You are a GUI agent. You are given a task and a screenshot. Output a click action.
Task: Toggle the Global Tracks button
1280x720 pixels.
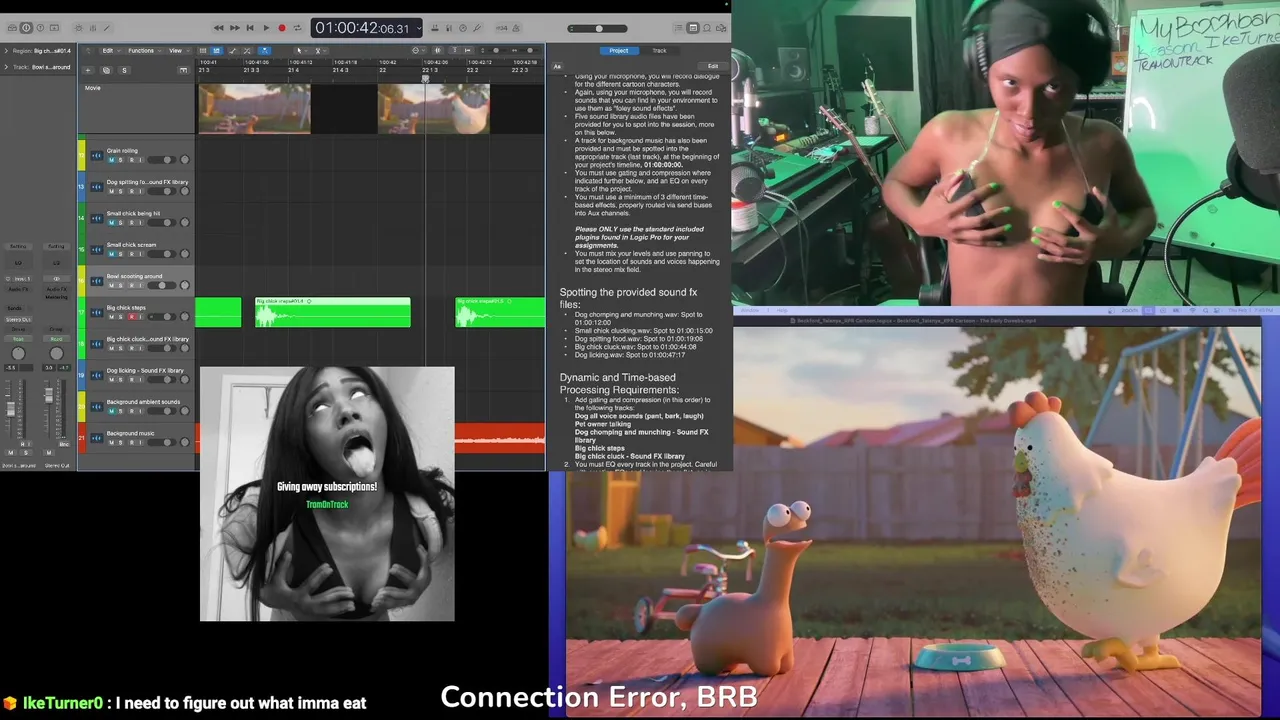183,70
